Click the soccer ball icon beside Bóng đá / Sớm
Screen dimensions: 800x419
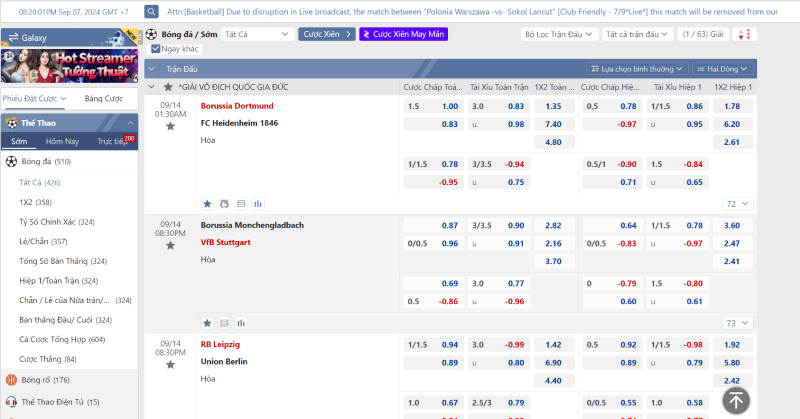coord(151,34)
